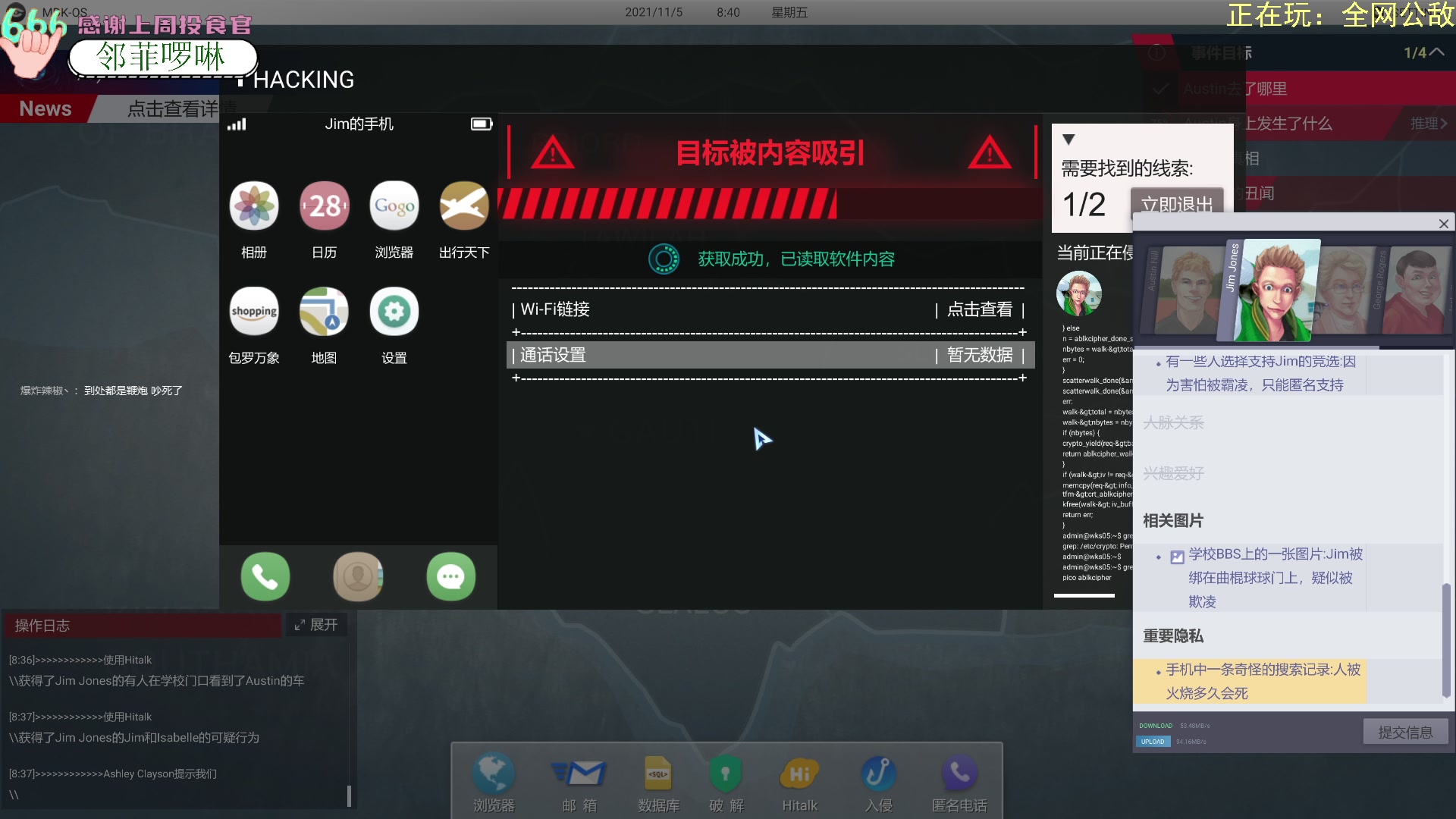1456x819 pixels.
Task: Click the 兴趣爱好 section heading
Action: coord(1173,473)
